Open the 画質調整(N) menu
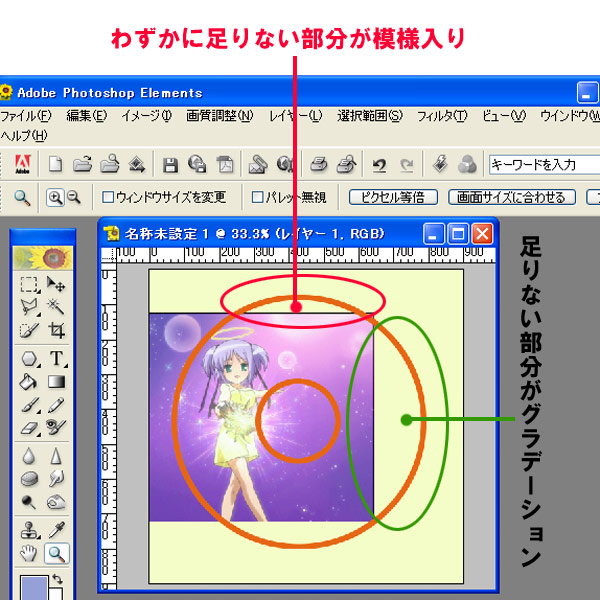 220,116
